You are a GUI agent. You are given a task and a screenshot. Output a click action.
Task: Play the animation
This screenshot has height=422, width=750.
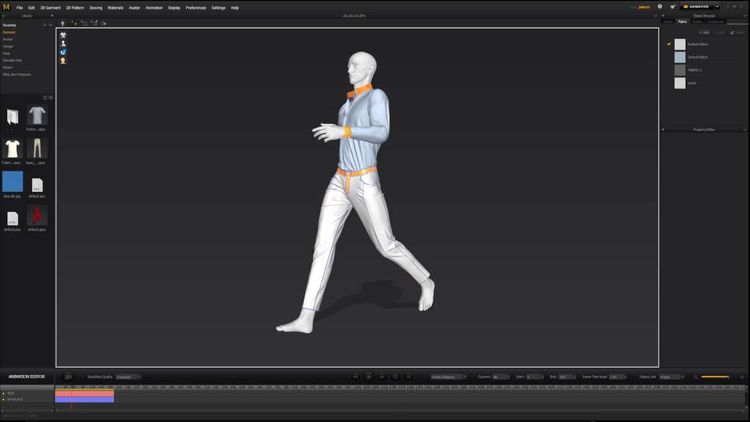369,377
